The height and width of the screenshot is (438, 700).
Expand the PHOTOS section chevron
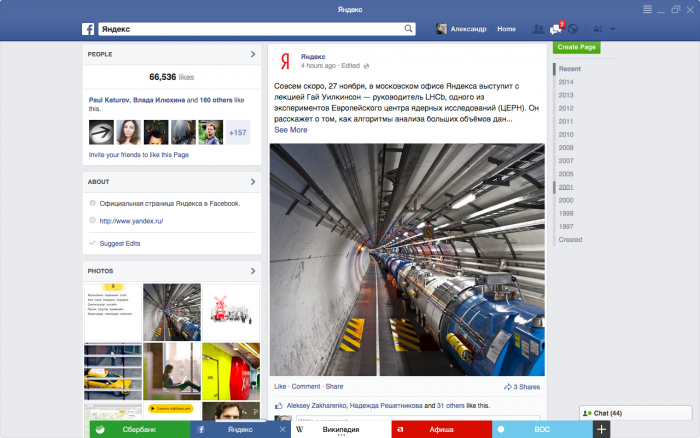click(x=253, y=271)
